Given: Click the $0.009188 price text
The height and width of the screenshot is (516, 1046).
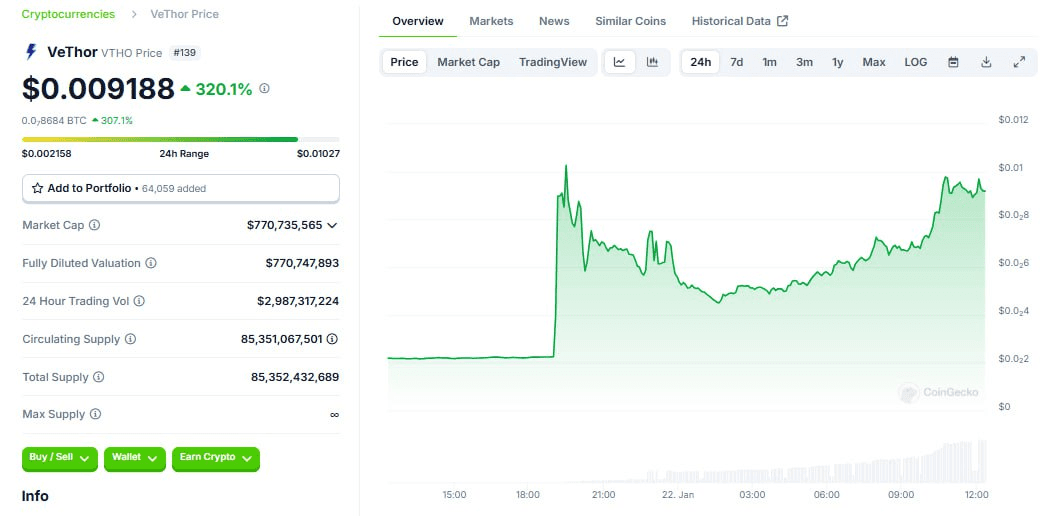Looking at the screenshot, I should coord(98,89).
